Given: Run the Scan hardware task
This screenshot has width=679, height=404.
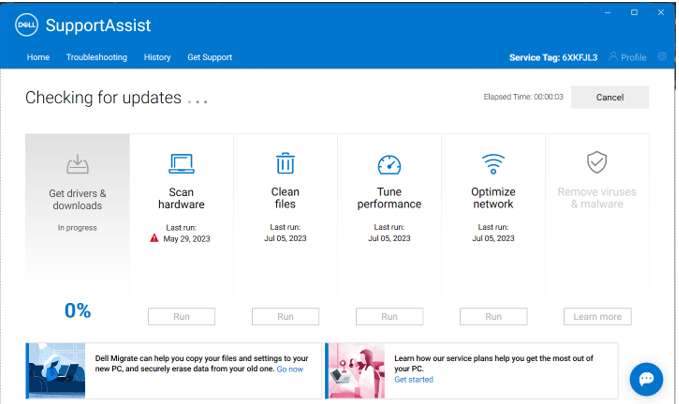Looking at the screenshot, I should point(181,317).
